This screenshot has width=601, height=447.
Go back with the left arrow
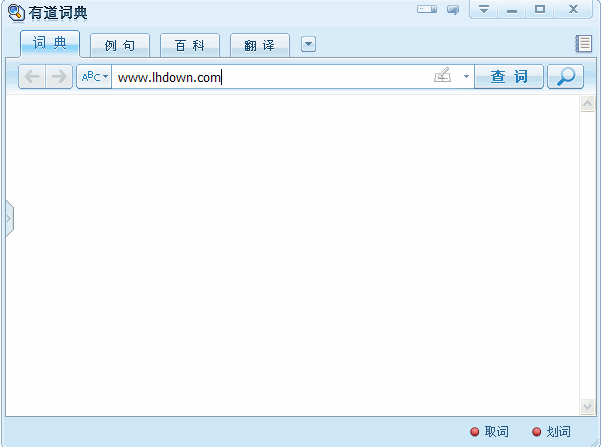coord(32,77)
